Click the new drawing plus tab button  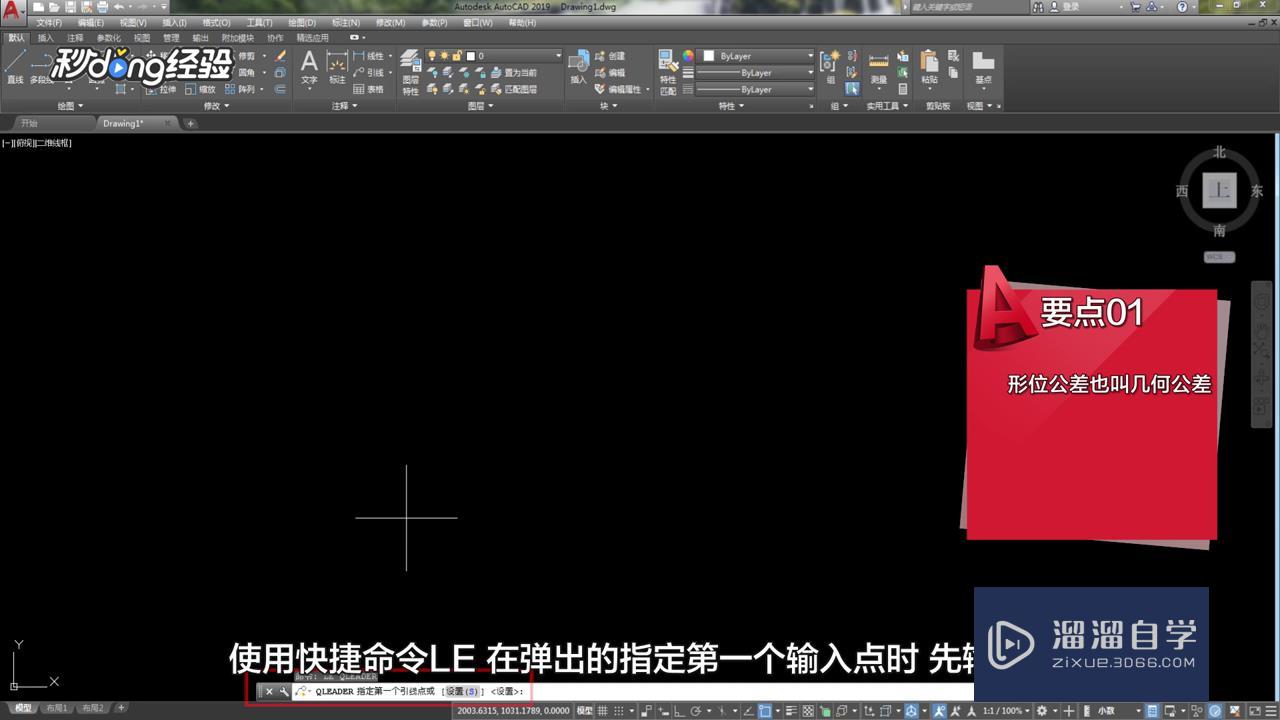190,124
